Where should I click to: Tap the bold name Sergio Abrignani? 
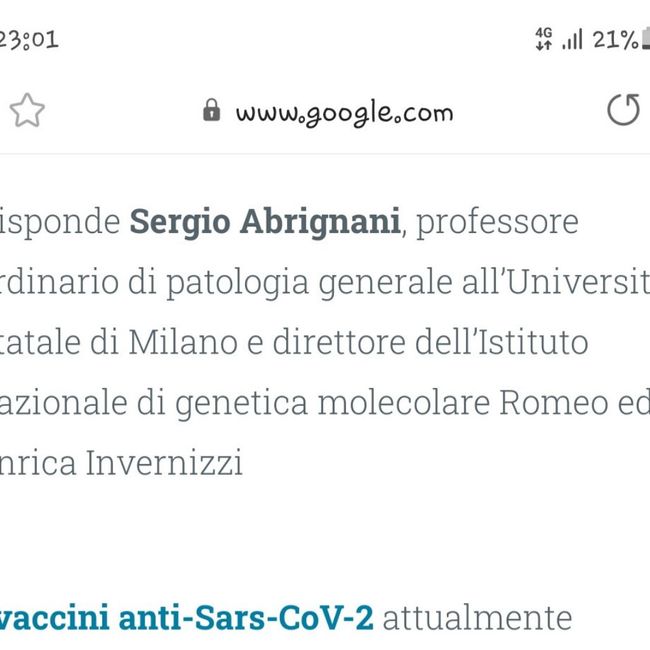[x=265, y=222]
